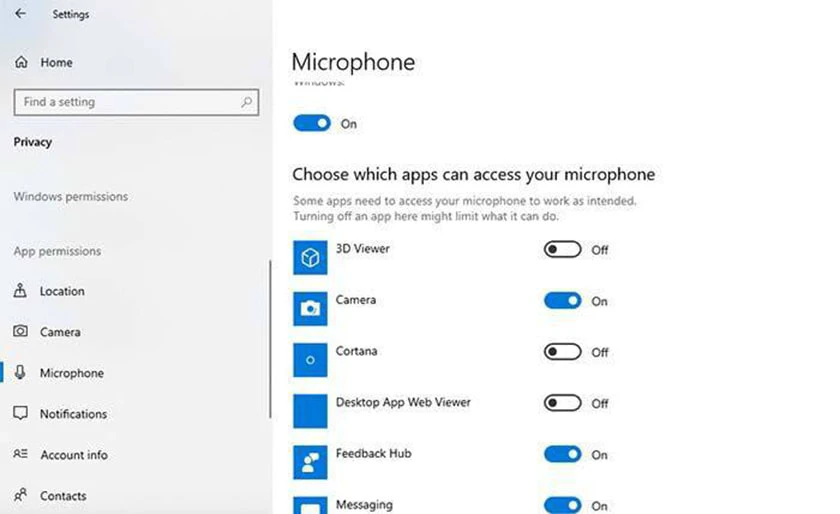Image resolution: width=840 pixels, height=514 pixels.
Task: Go to Camera privacy page
Action: coord(60,332)
